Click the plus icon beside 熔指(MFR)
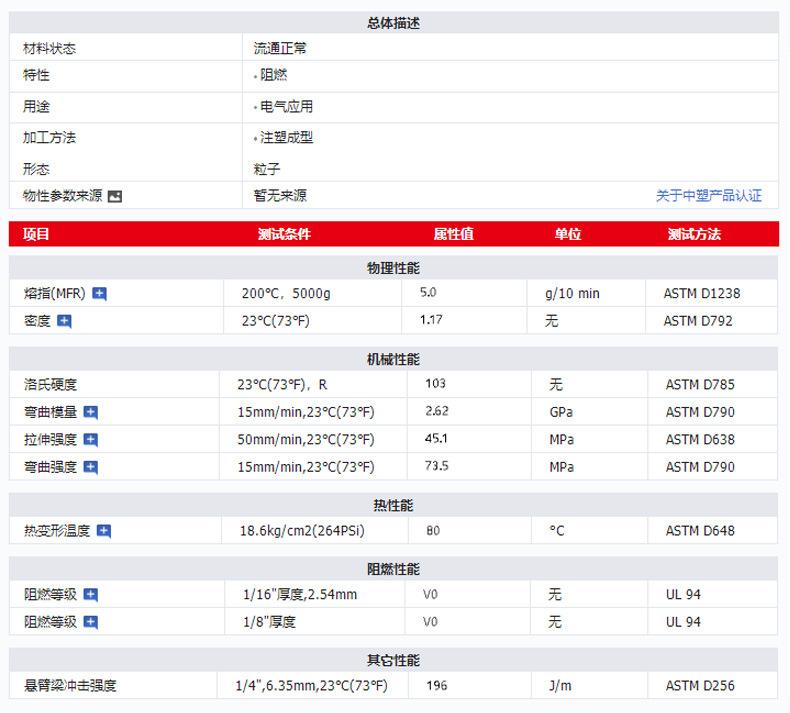Screen dimensions: 790x713 99,294
